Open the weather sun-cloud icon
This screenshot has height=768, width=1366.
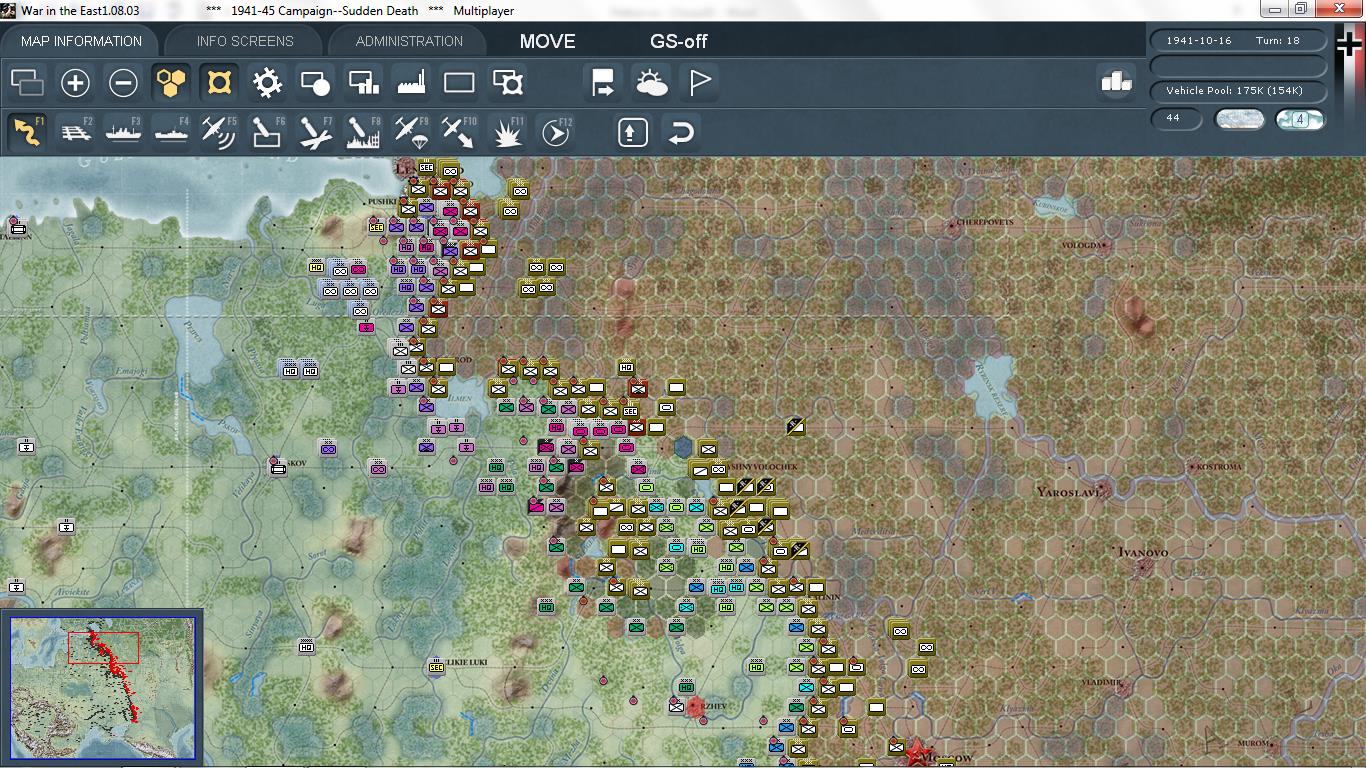click(651, 83)
